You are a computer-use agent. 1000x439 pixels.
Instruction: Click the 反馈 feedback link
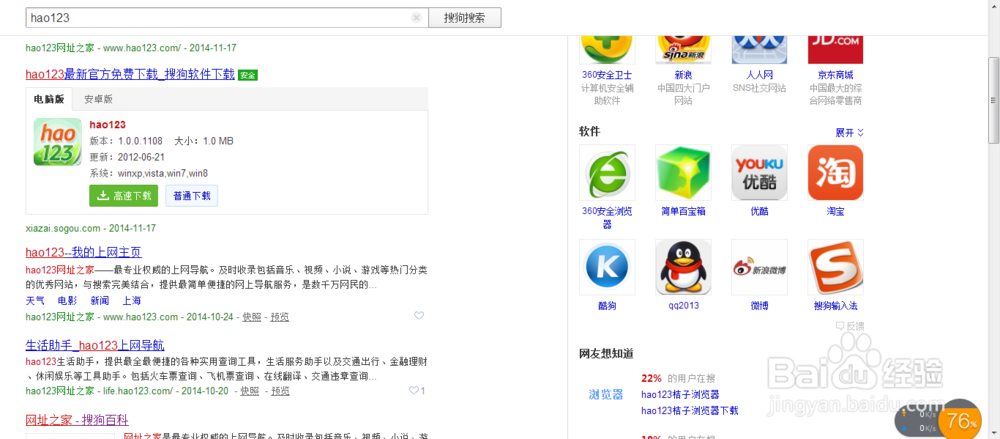[x=850, y=325]
